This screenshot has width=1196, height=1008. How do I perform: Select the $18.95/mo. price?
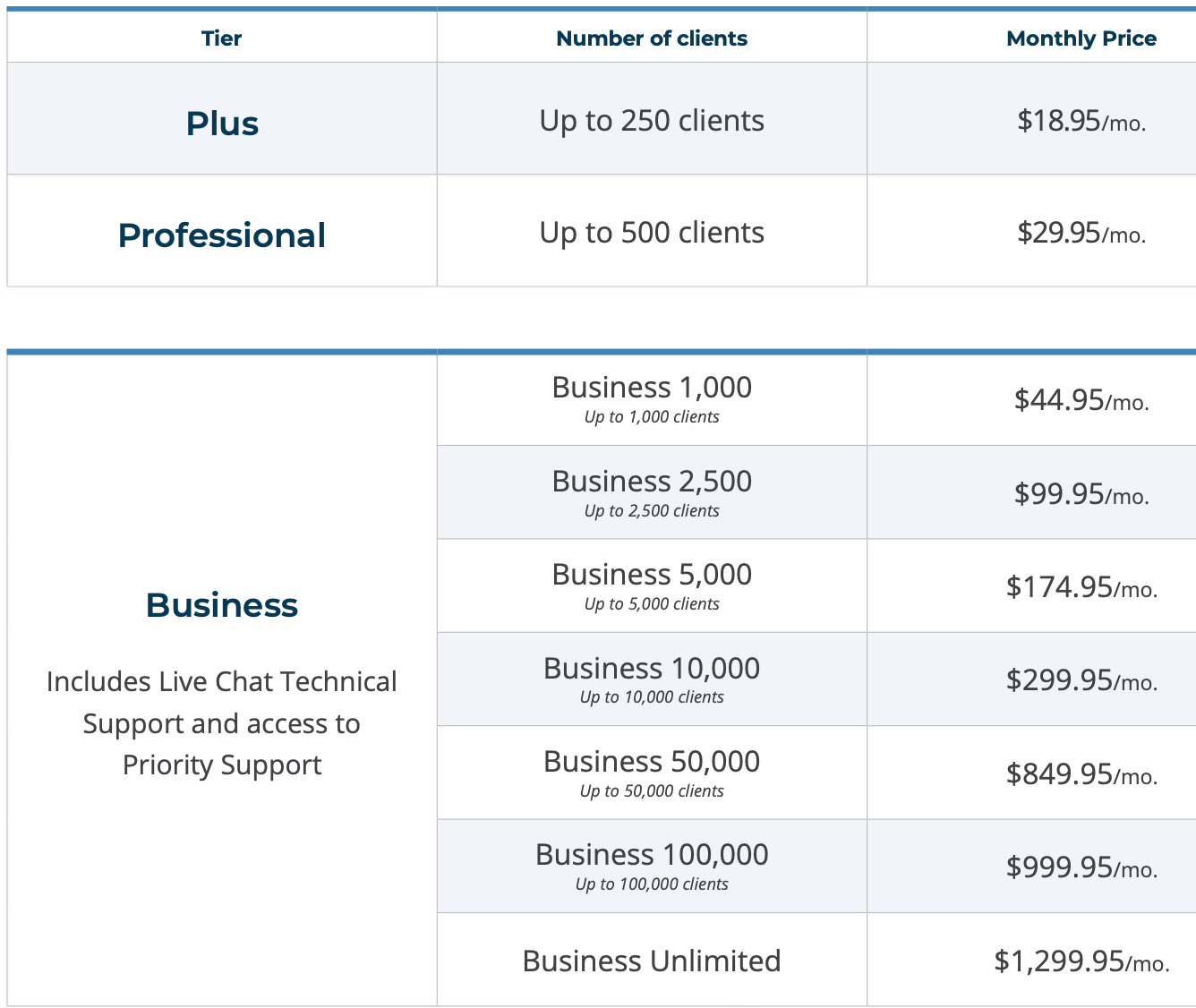coord(1081,121)
